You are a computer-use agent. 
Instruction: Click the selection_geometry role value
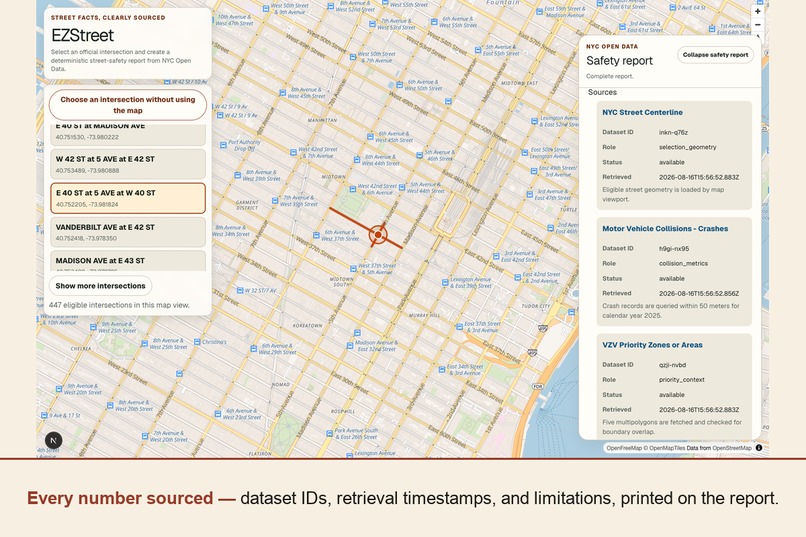click(688, 147)
